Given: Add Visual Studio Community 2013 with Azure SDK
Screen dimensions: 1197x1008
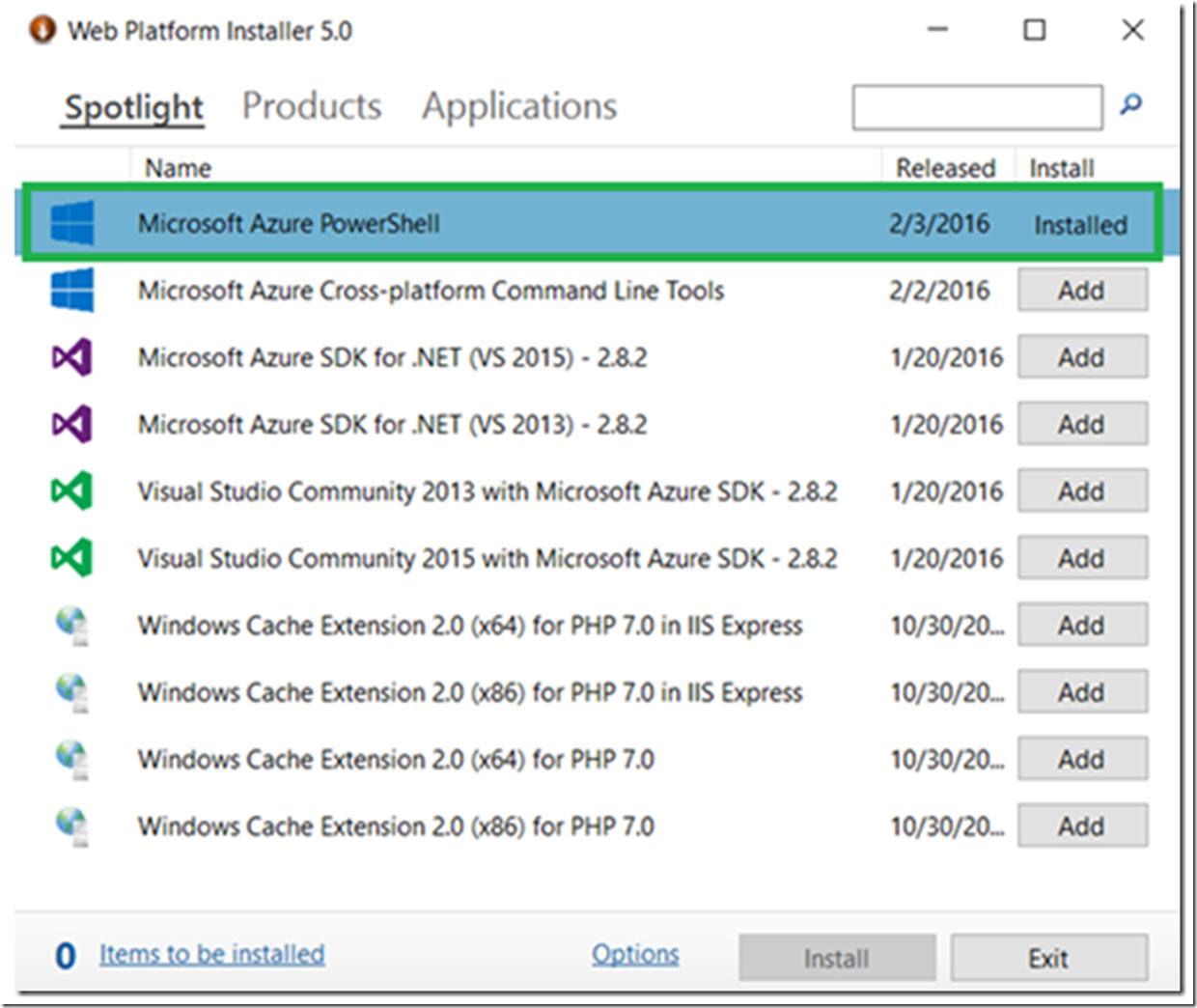Looking at the screenshot, I should point(1083,490).
